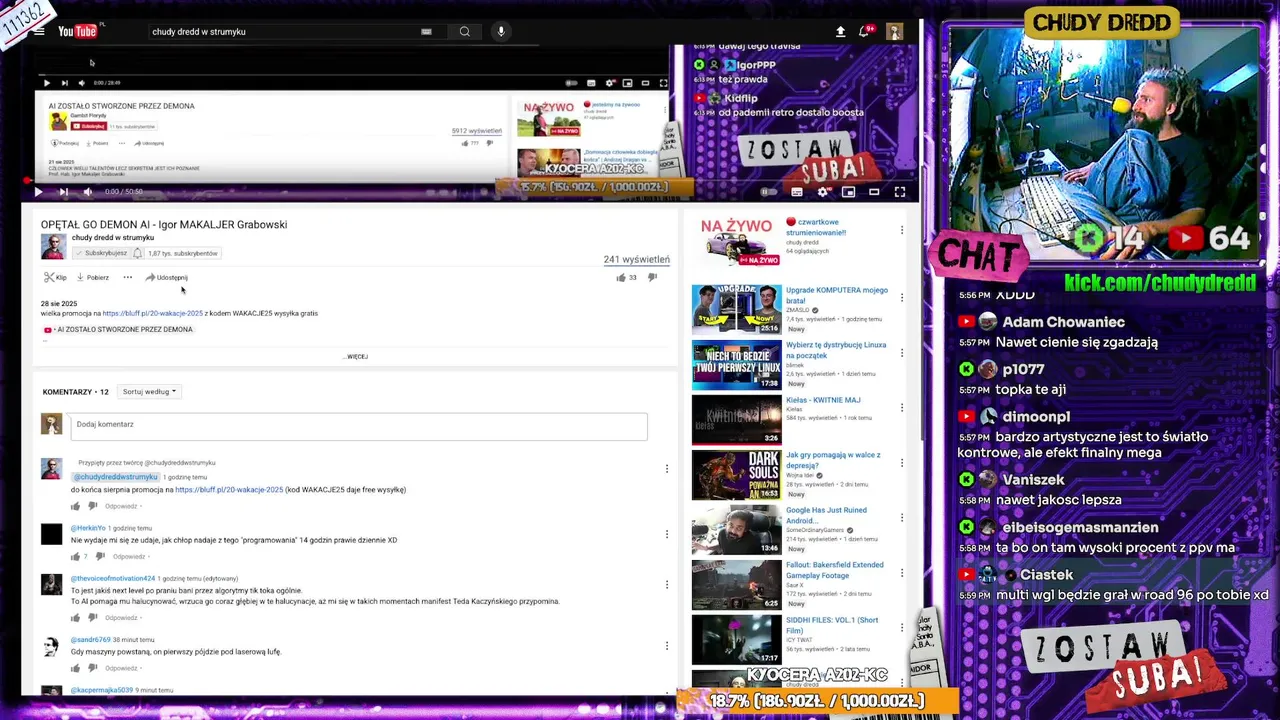The image size is (1280, 720).
Task: Open more actions ellipsis beside Pobierz
Action: pos(127,277)
